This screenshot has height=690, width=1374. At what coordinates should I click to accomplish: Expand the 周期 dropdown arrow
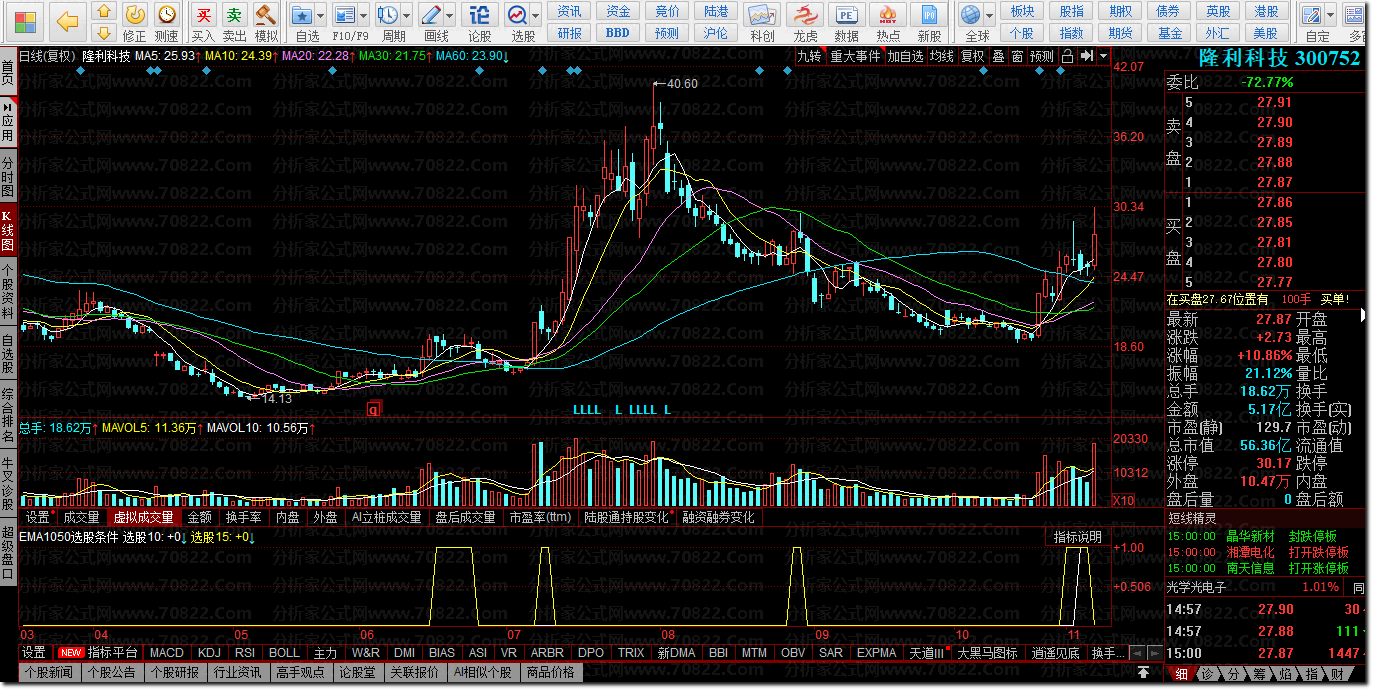407,16
